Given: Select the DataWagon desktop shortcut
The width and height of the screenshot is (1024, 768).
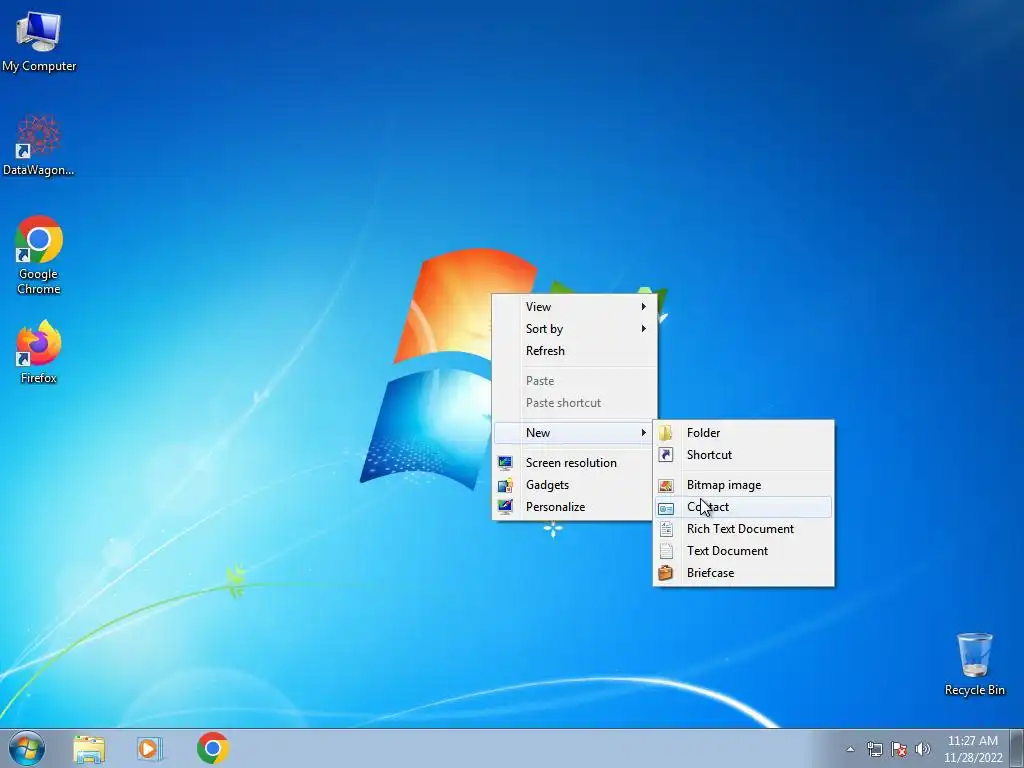Looking at the screenshot, I should [39, 145].
